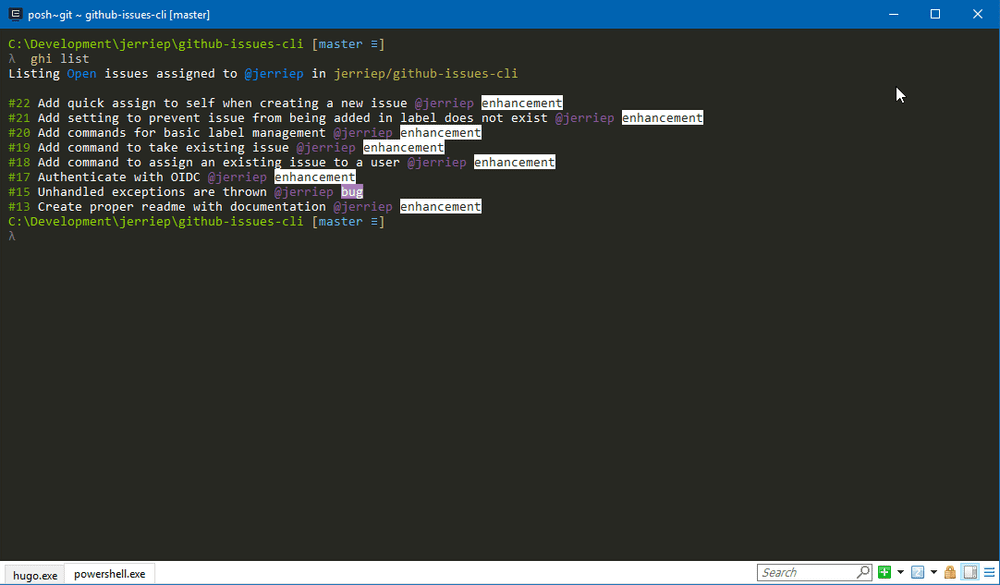
Task: Click @jerriep in the 'Listing Open issues' line
Action: (x=274, y=73)
